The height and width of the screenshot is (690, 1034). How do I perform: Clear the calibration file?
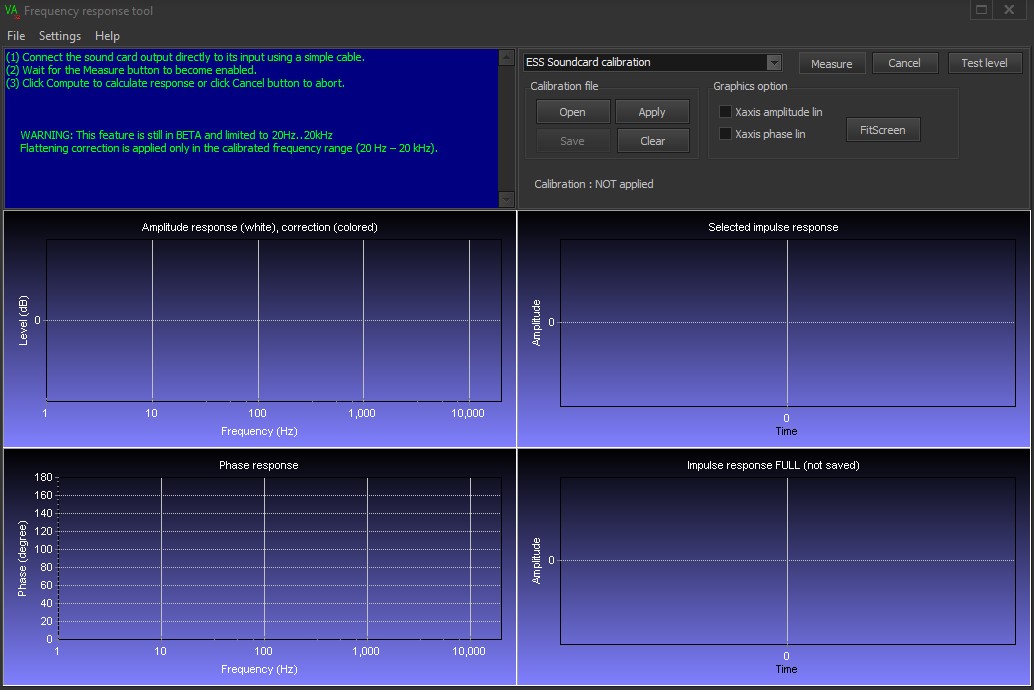tap(653, 141)
